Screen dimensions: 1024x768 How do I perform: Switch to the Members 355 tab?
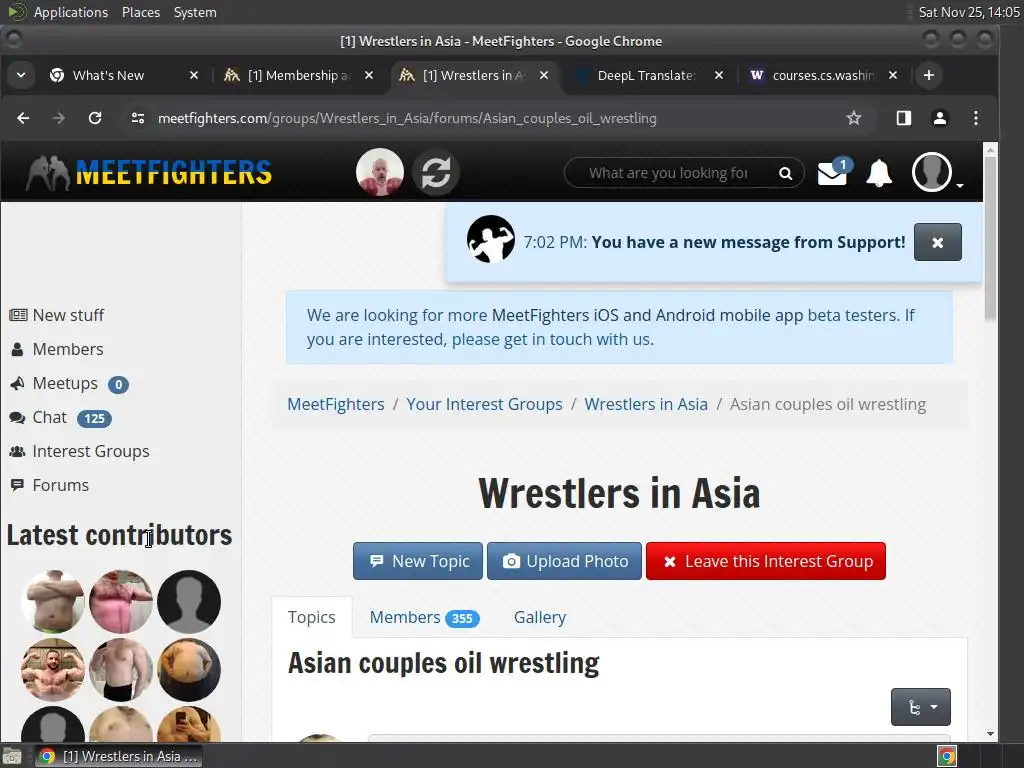click(424, 617)
